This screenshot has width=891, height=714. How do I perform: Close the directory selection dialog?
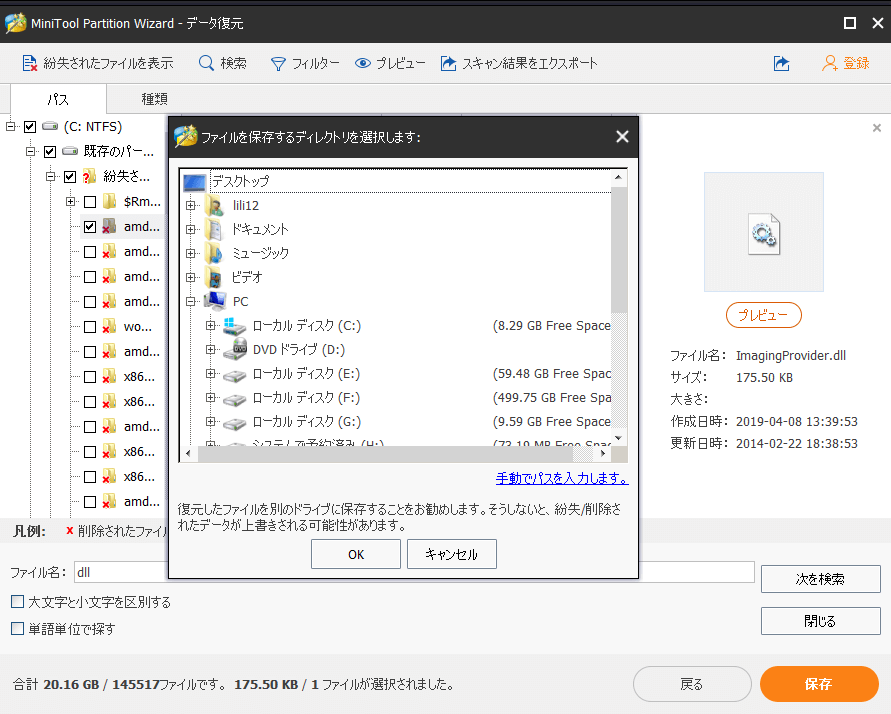[622, 137]
